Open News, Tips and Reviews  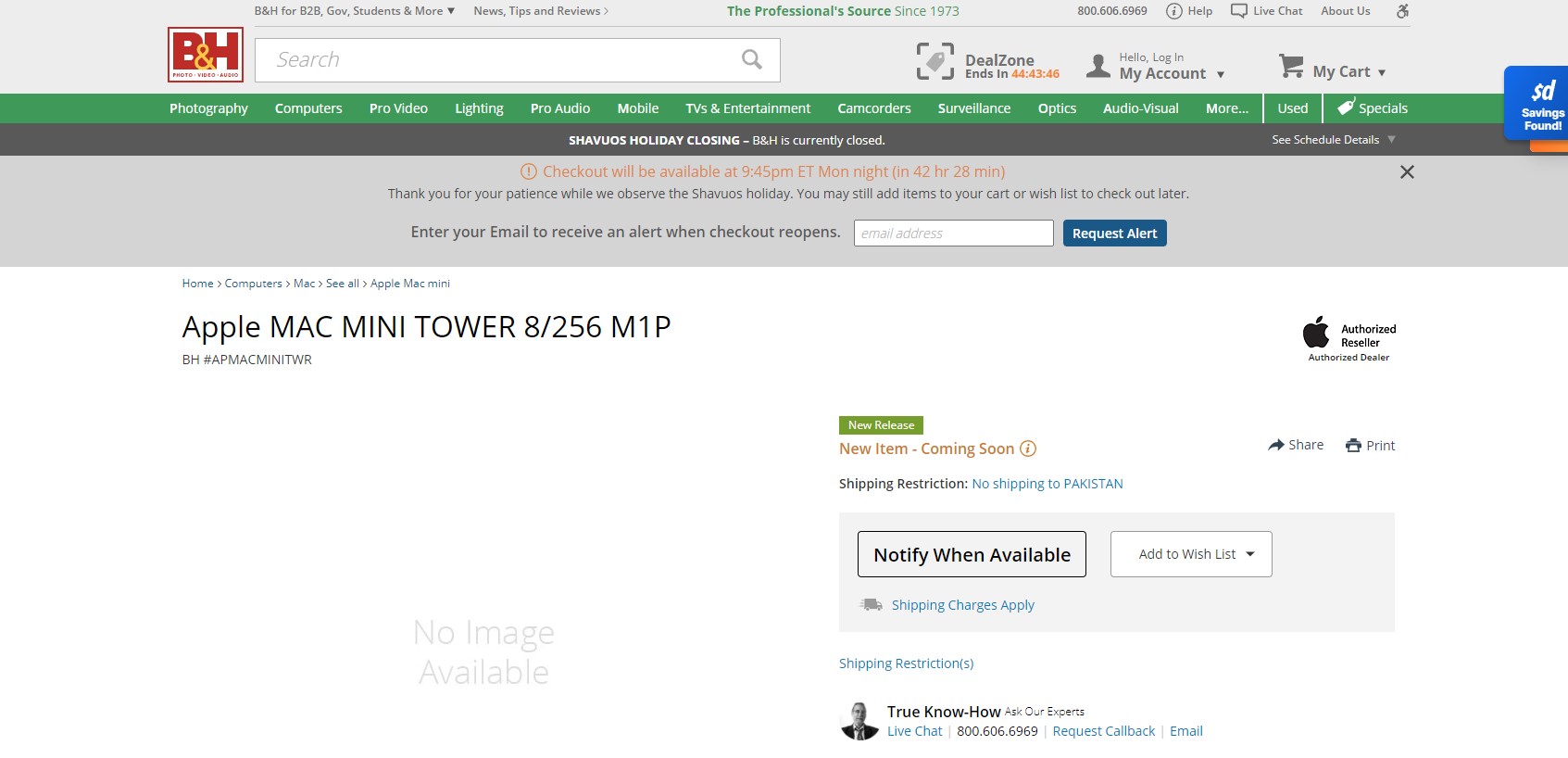click(x=541, y=11)
